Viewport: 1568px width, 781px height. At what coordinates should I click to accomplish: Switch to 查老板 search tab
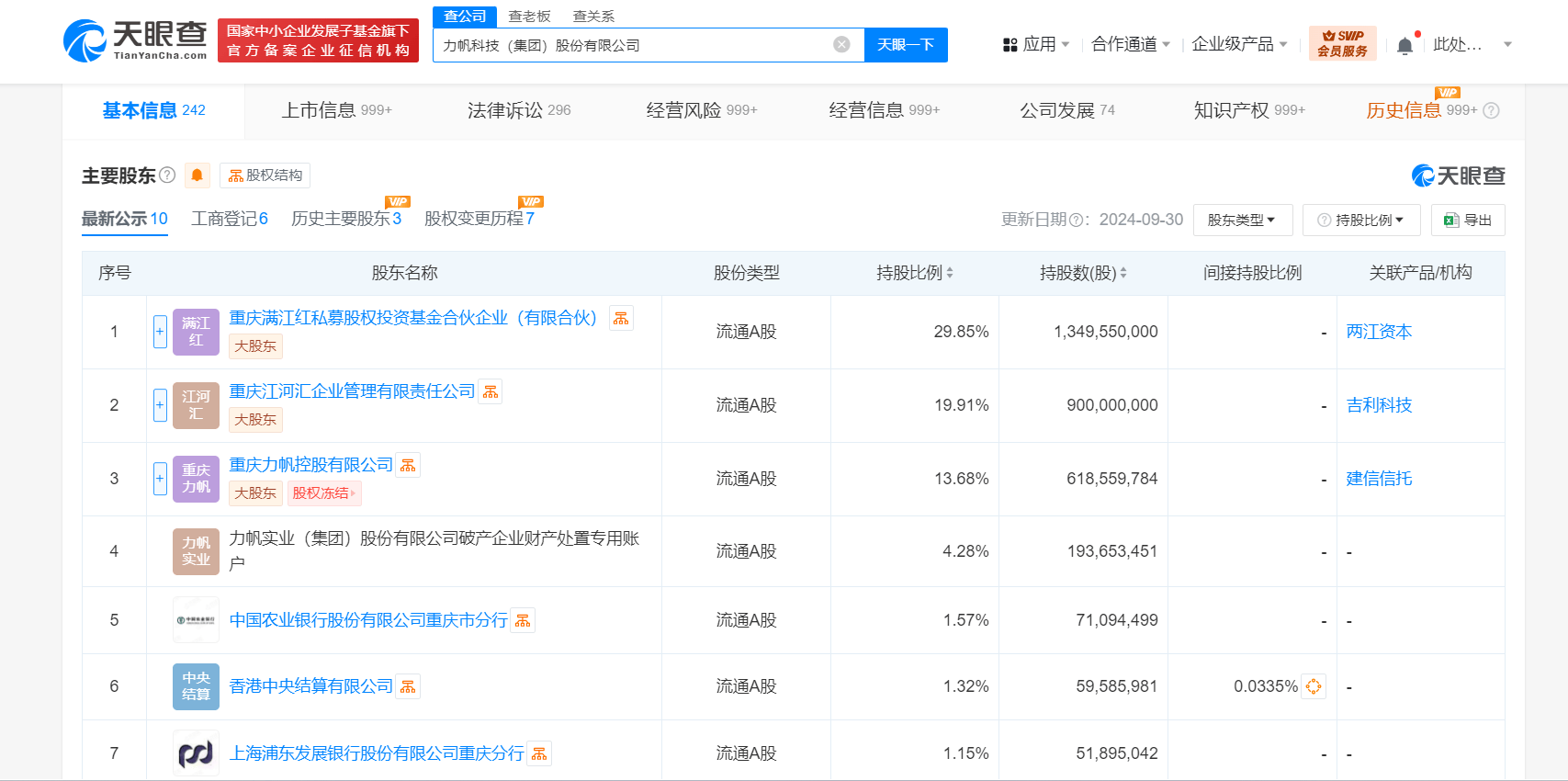(x=529, y=17)
